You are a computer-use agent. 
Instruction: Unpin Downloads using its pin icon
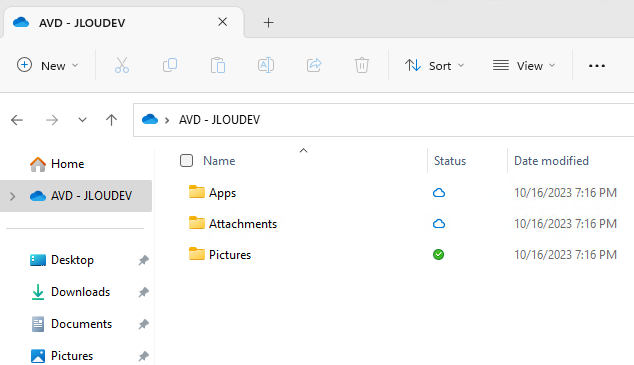click(144, 292)
